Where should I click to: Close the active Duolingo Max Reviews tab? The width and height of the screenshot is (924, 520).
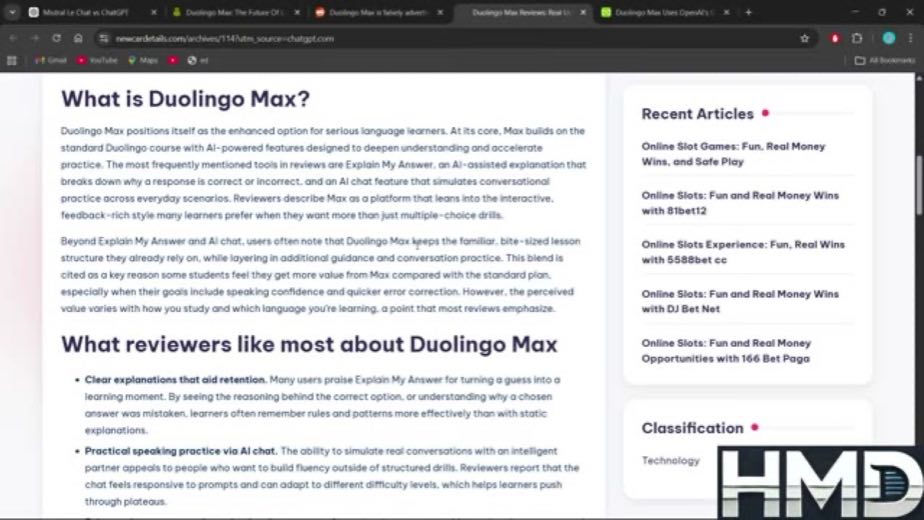pos(583,12)
